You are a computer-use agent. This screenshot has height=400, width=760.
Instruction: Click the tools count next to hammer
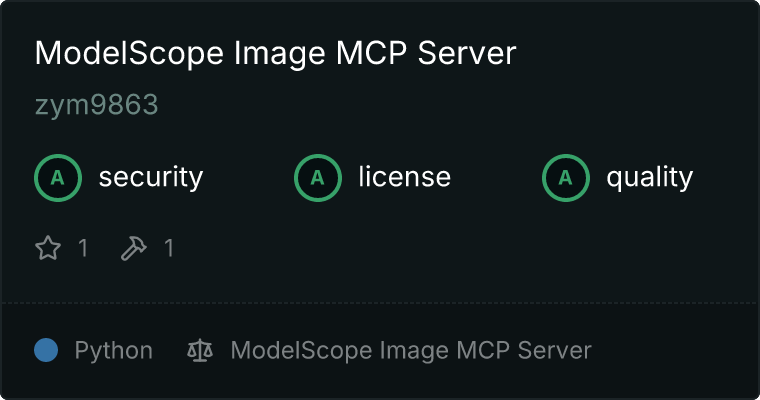(x=169, y=248)
